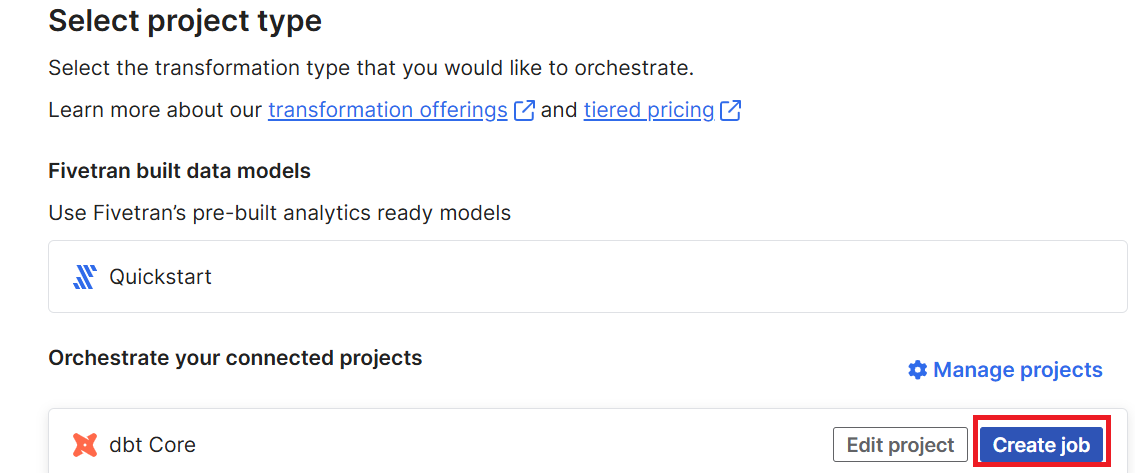1135x473 pixels.
Task: Click the transformation type description sentence
Action: [371, 69]
